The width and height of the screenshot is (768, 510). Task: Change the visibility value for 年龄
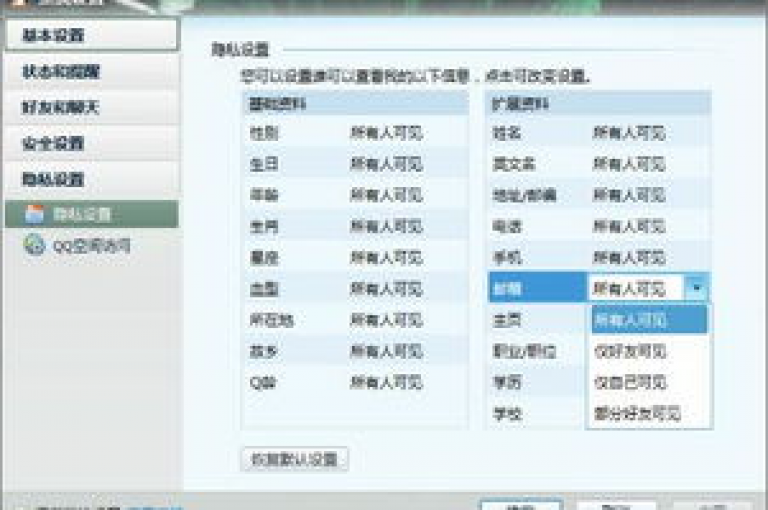[386, 195]
